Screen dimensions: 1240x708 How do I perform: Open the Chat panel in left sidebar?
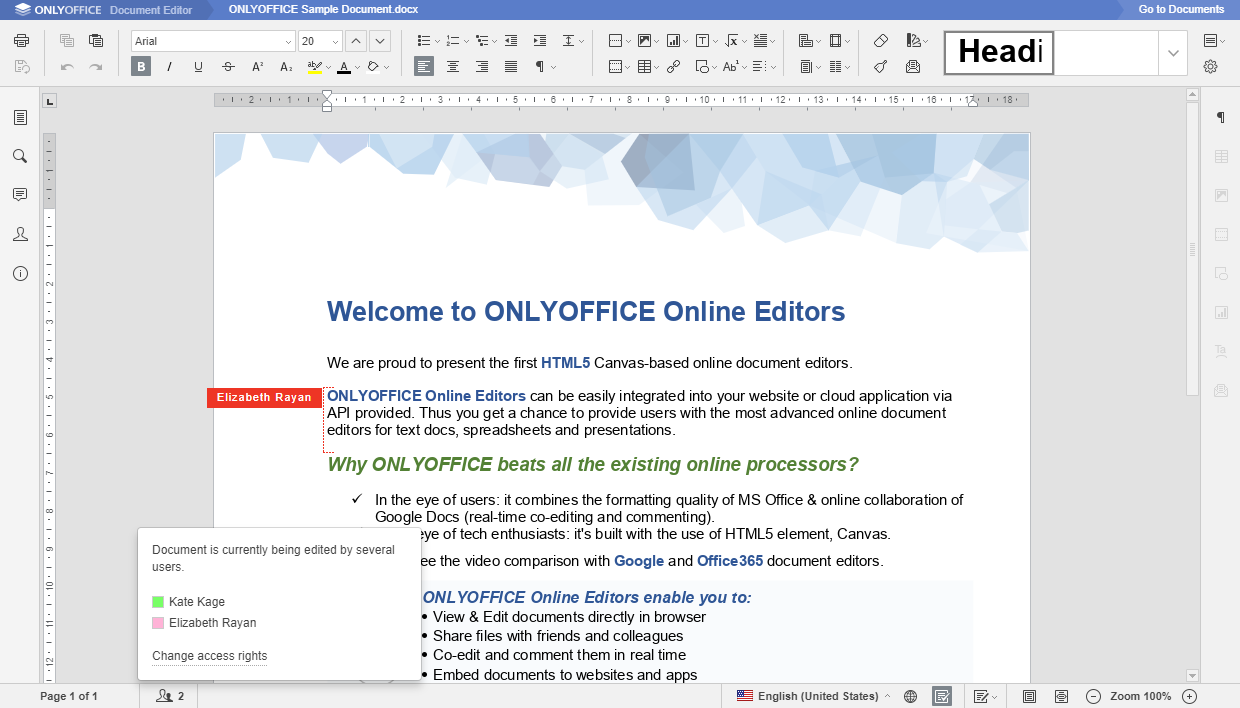point(20,234)
